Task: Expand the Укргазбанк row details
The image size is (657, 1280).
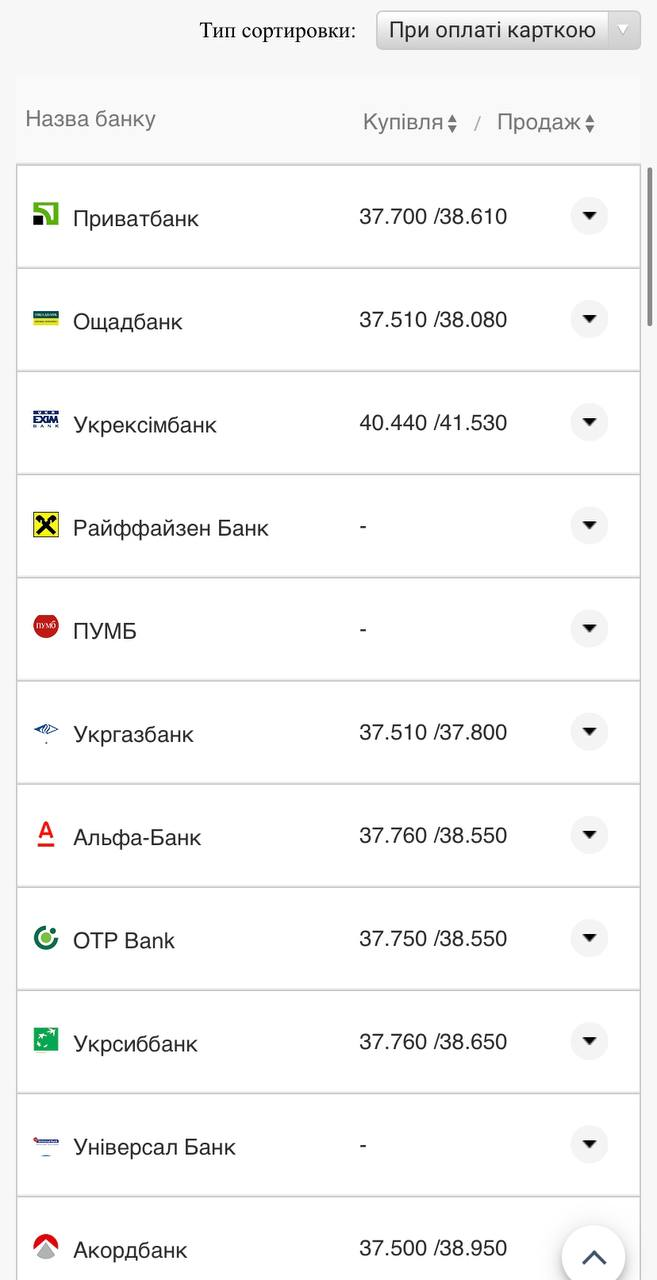Action: click(589, 732)
